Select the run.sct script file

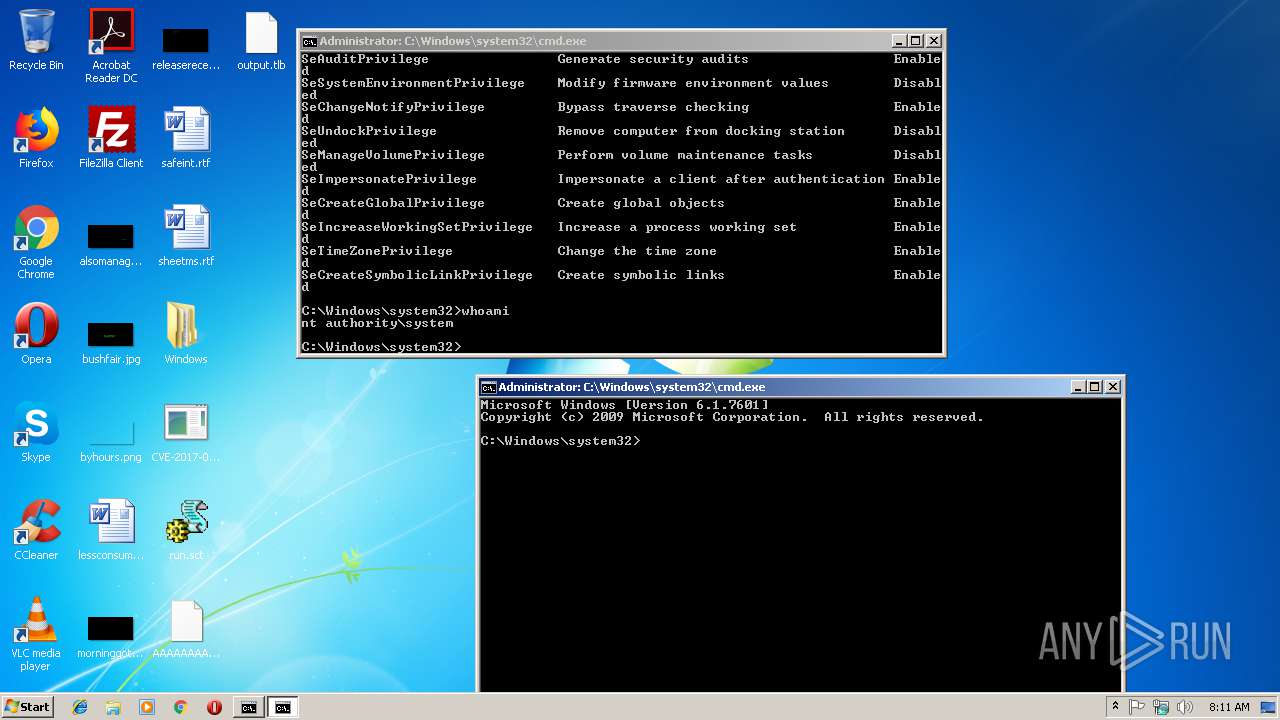186,530
